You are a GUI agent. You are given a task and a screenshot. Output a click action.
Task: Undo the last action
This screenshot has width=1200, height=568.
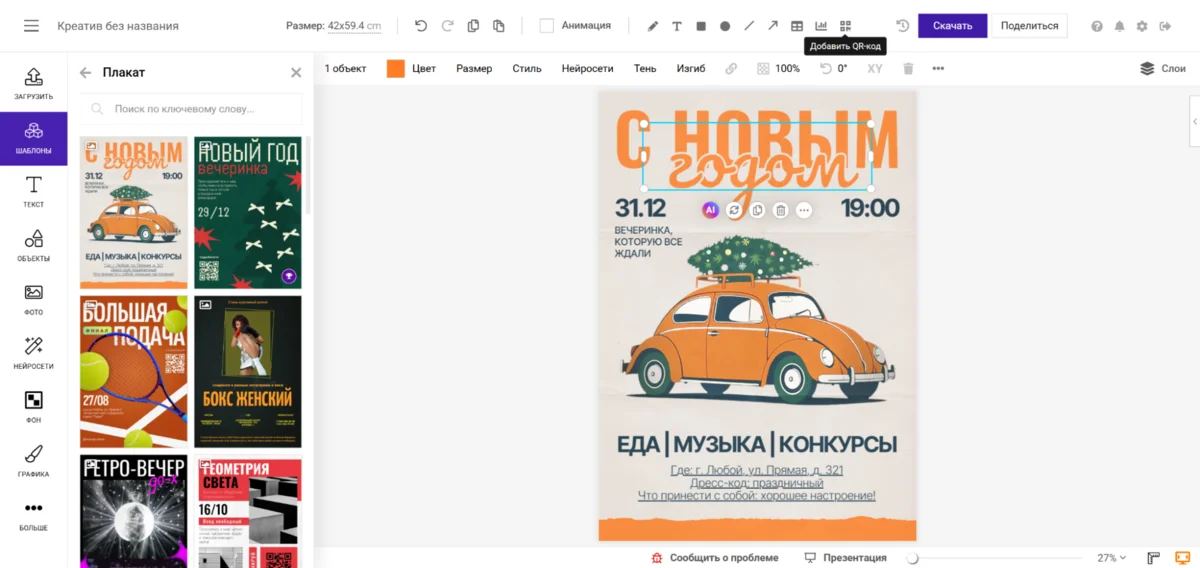[x=421, y=26]
